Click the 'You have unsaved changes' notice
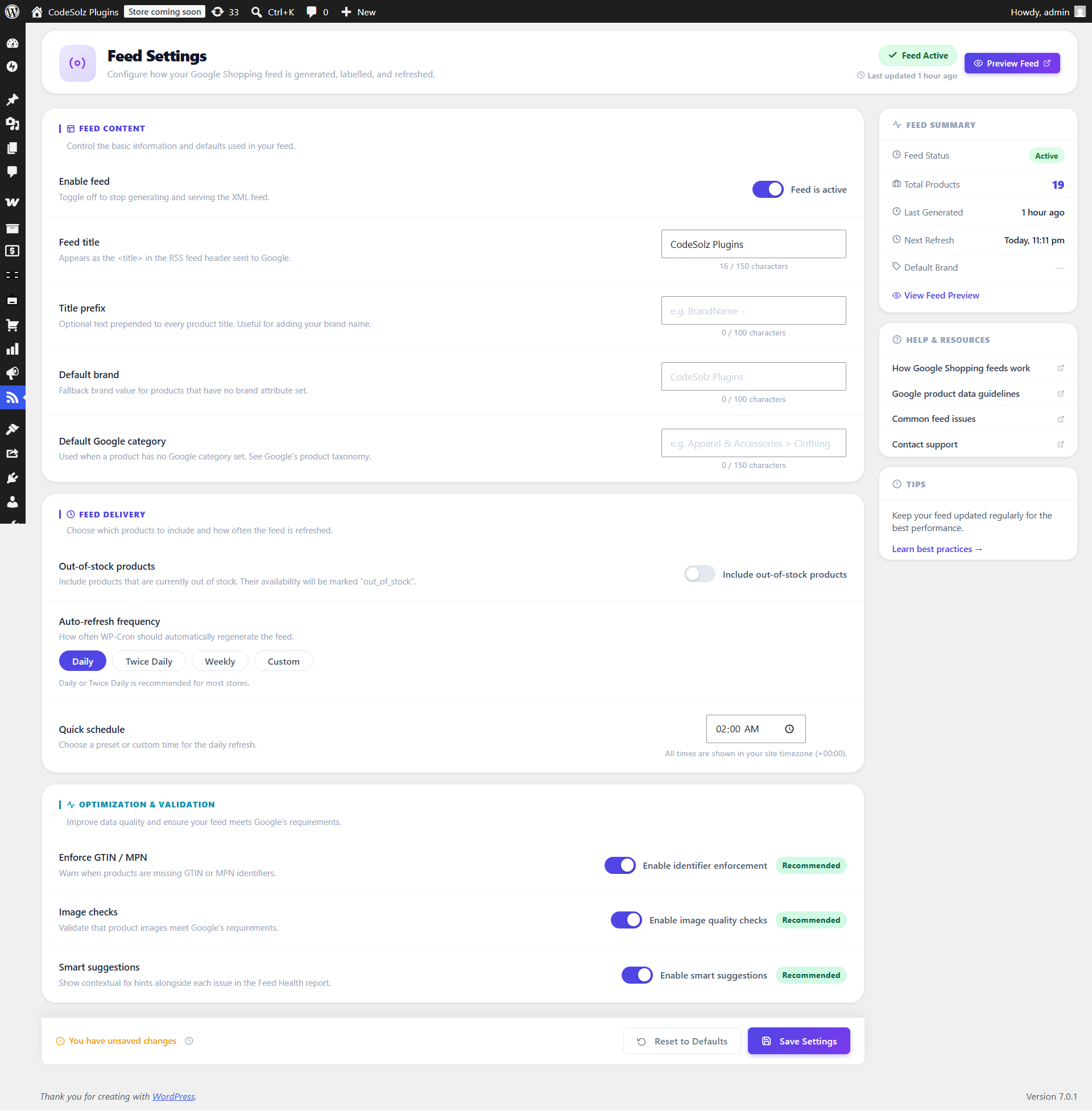 (117, 1041)
